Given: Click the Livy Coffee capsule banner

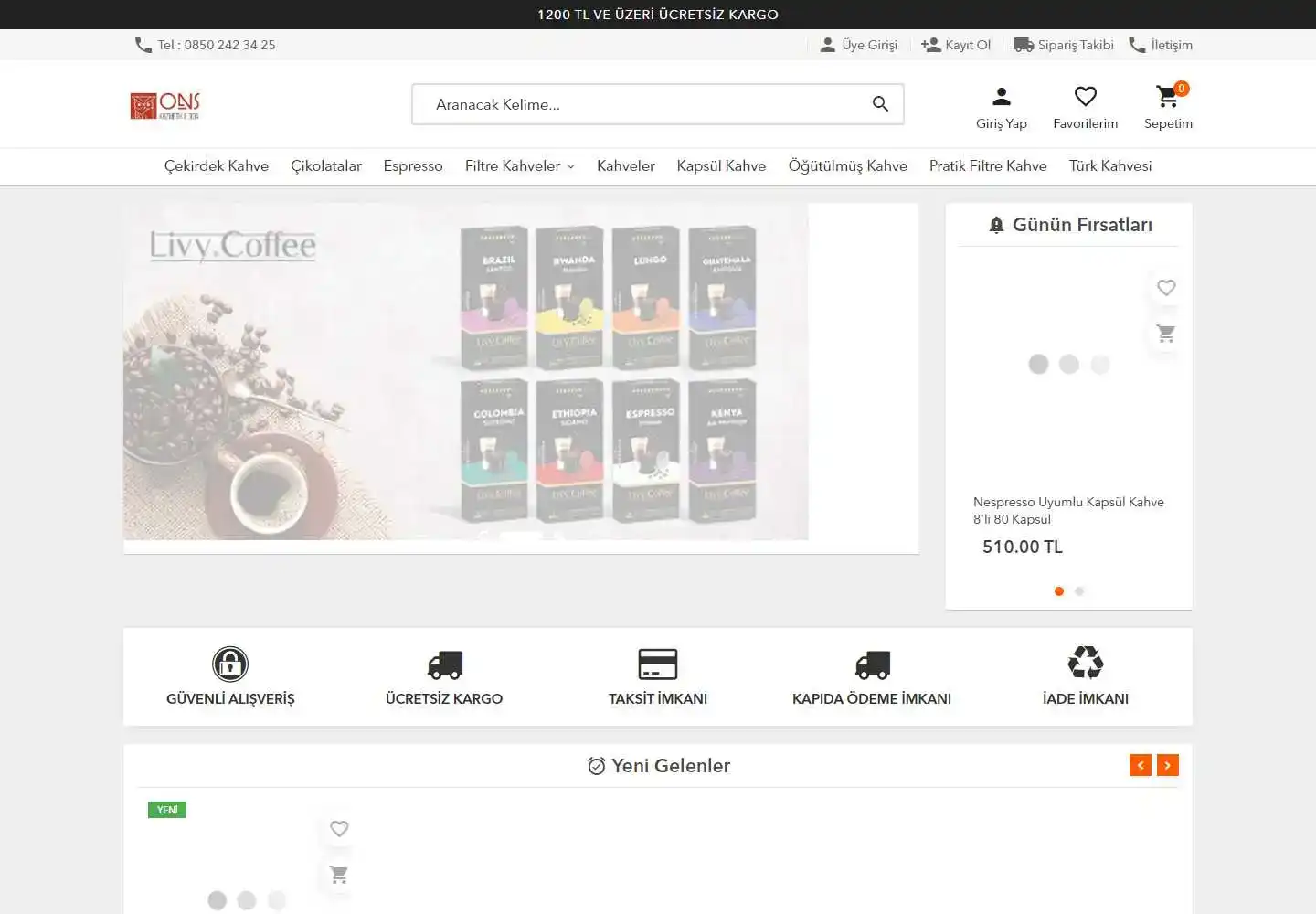Looking at the screenshot, I should (x=466, y=372).
